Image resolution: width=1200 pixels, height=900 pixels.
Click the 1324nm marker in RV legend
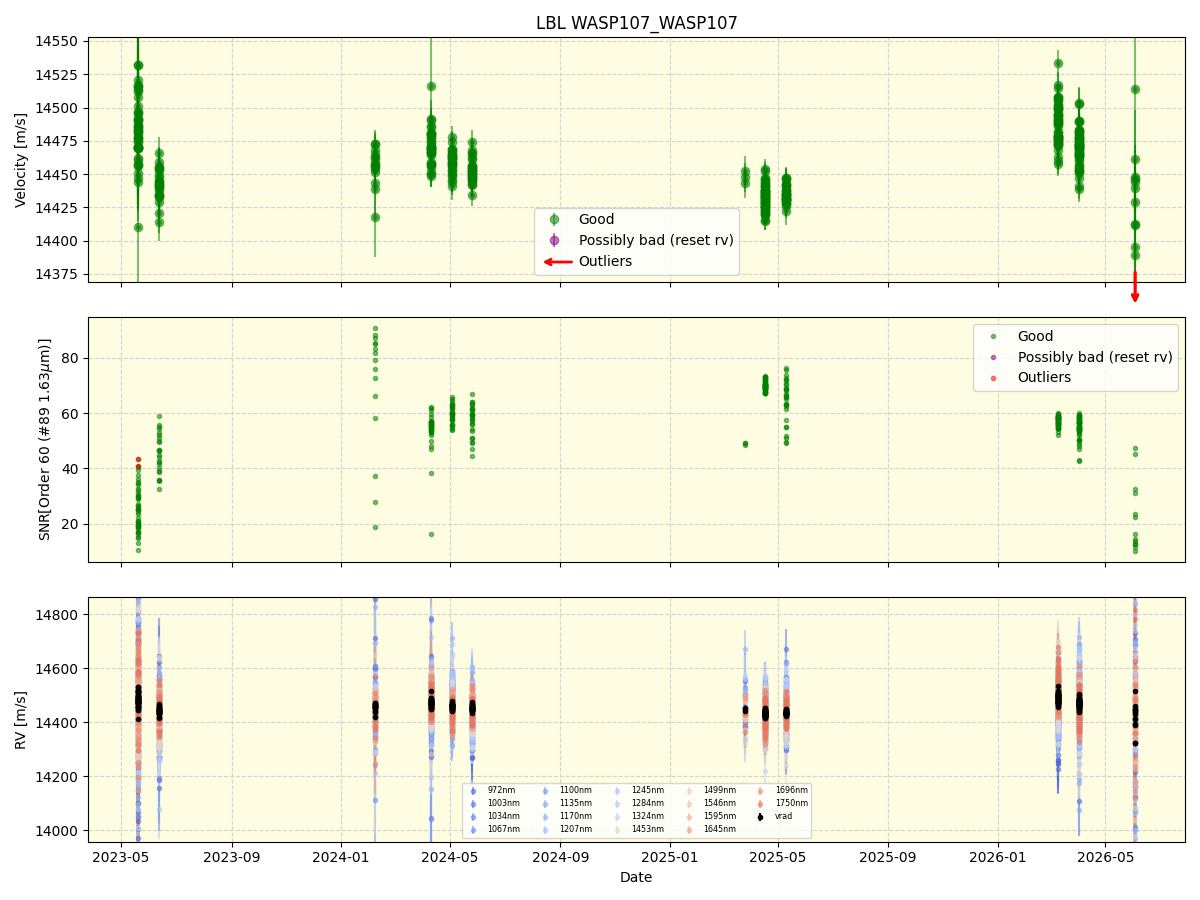click(617, 817)
